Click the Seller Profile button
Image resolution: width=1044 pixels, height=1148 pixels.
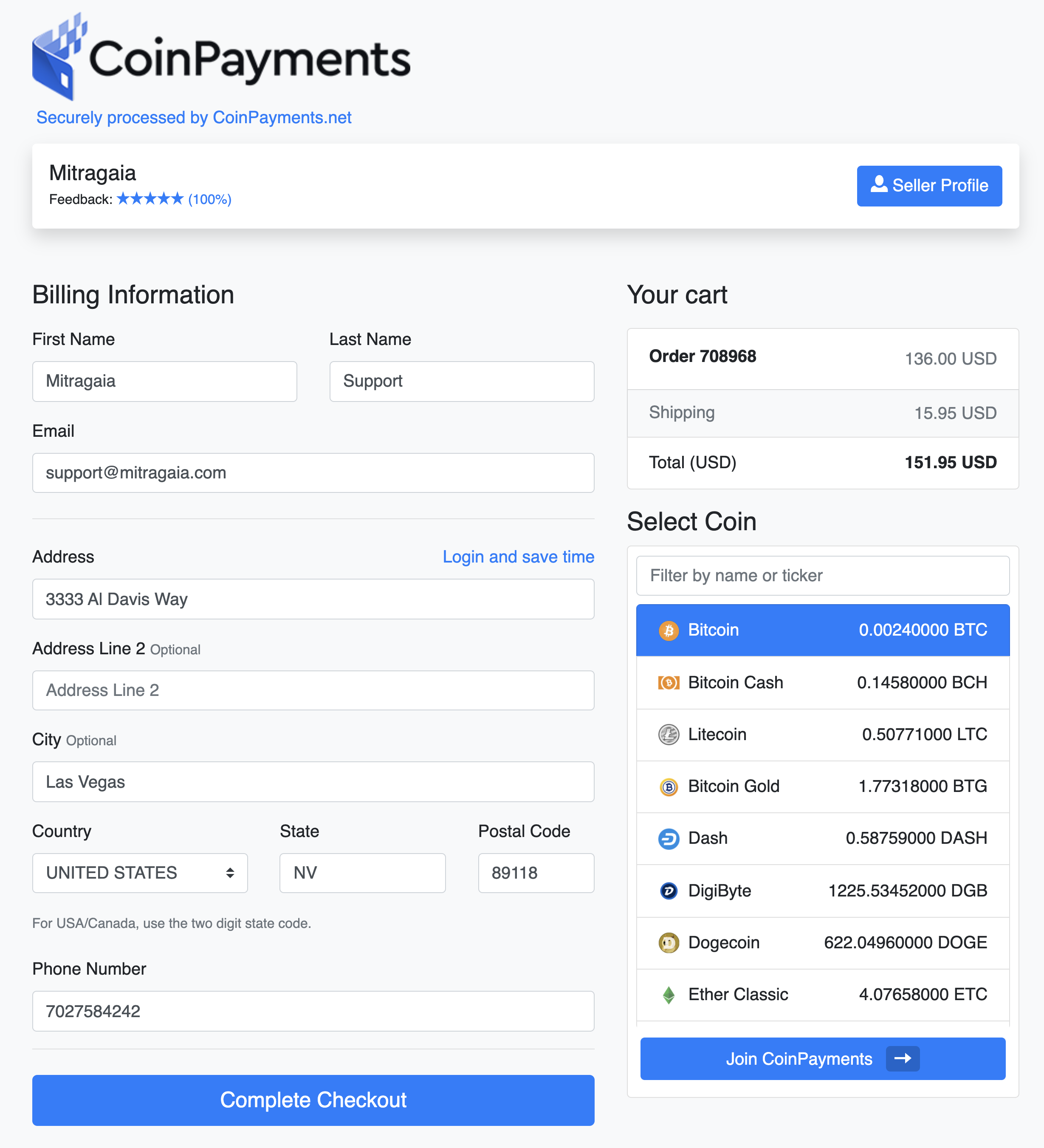click(929, 186)
